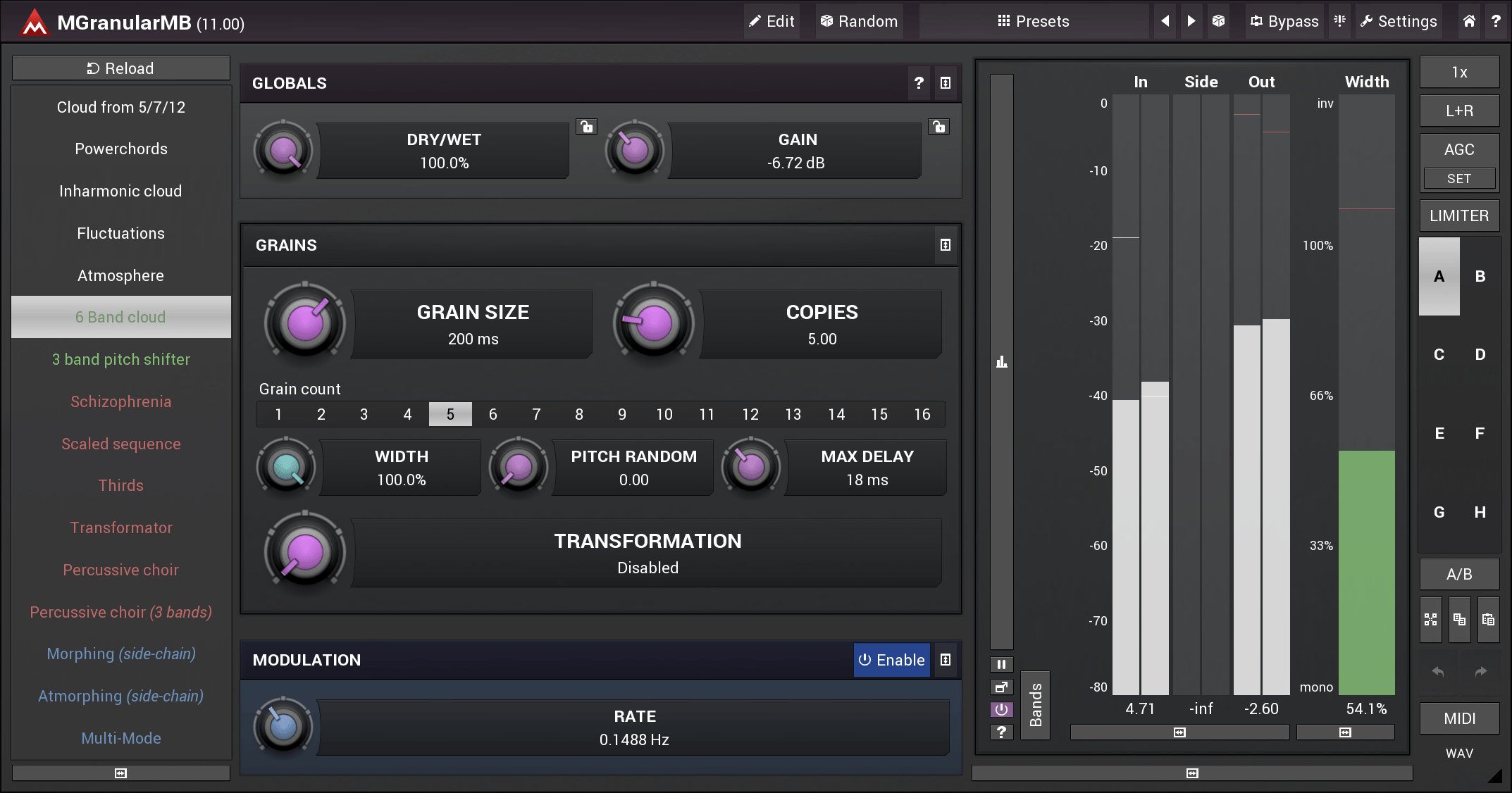1512x793 pixels.
Task: Select the Cloud from 5/7/12 preset
Action: (x=120, y=107)
